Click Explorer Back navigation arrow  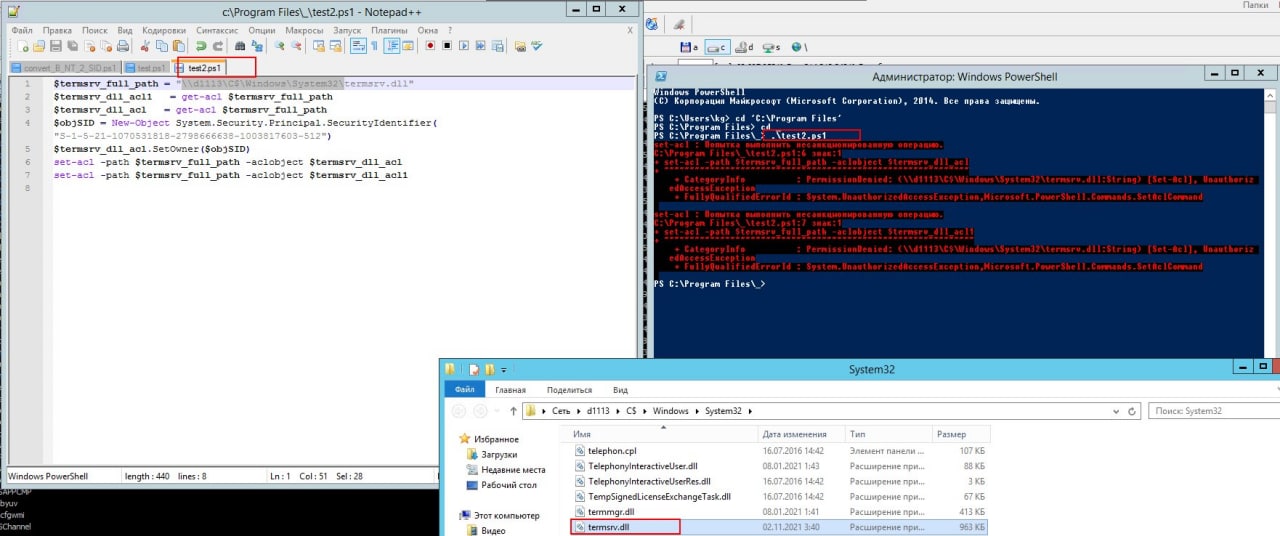click(459, 411)
